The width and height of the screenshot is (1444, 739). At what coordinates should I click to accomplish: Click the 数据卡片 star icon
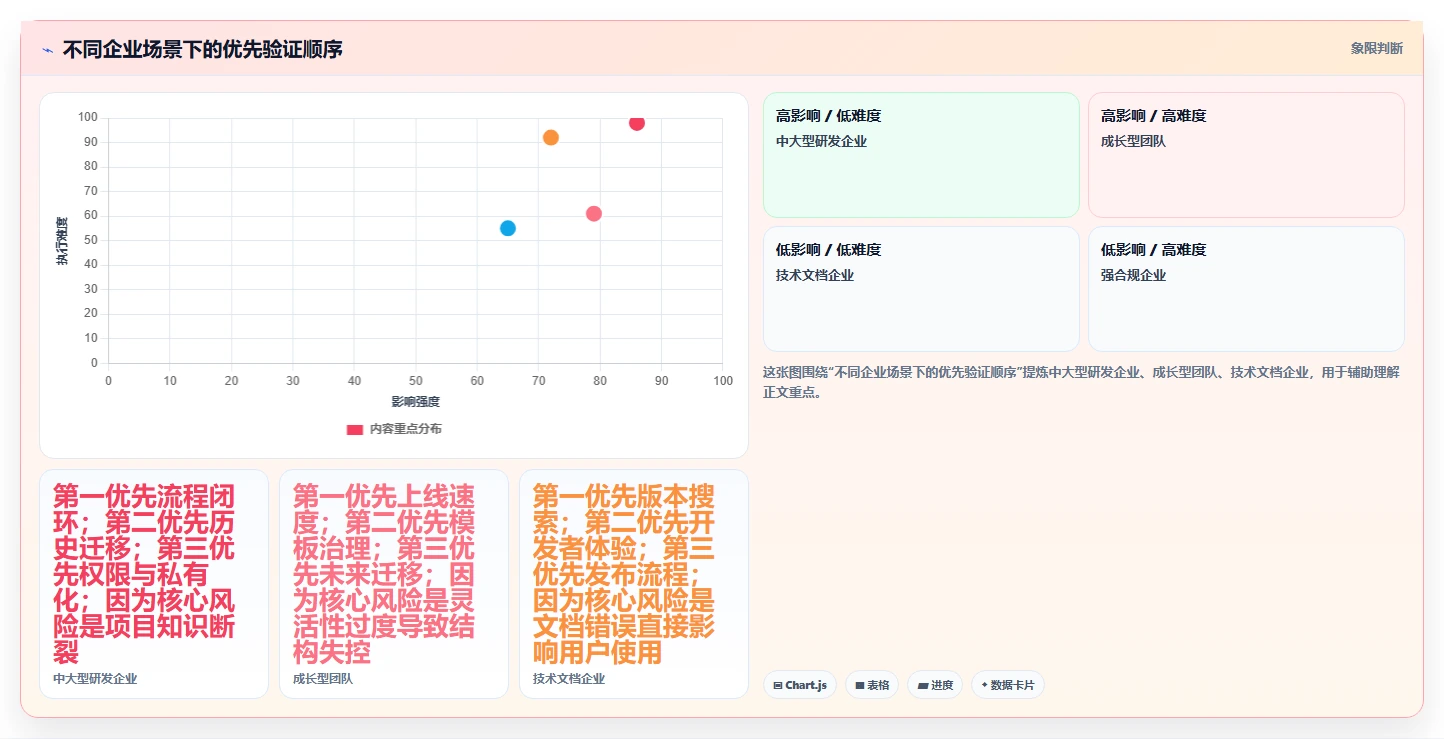click(984, 686)
